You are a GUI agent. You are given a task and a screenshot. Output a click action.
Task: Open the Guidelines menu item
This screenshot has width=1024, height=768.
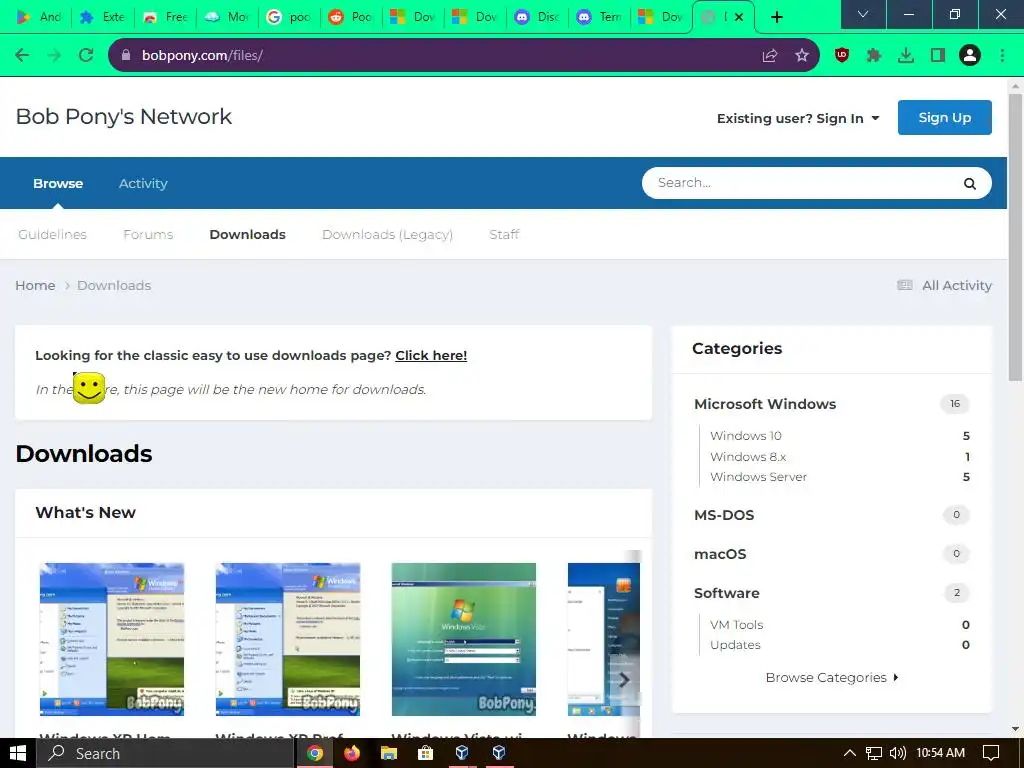(52, 234)
